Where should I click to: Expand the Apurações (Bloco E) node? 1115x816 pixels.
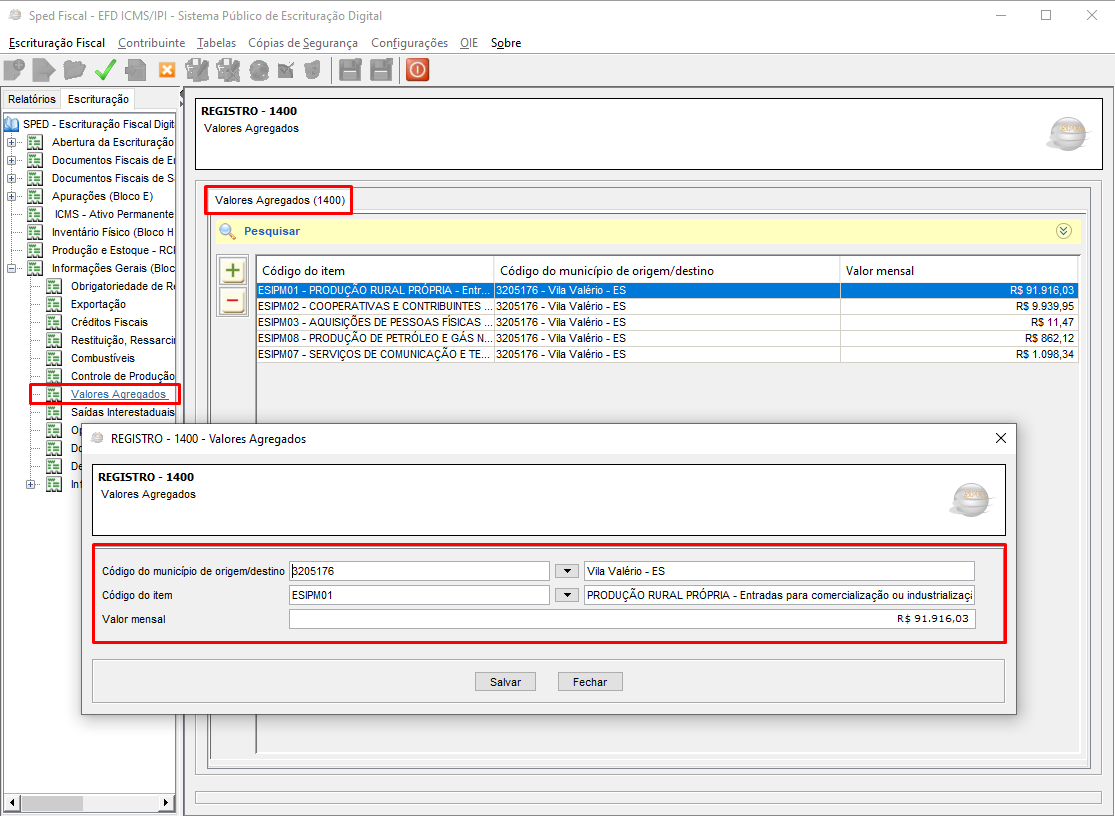[12, 196]
